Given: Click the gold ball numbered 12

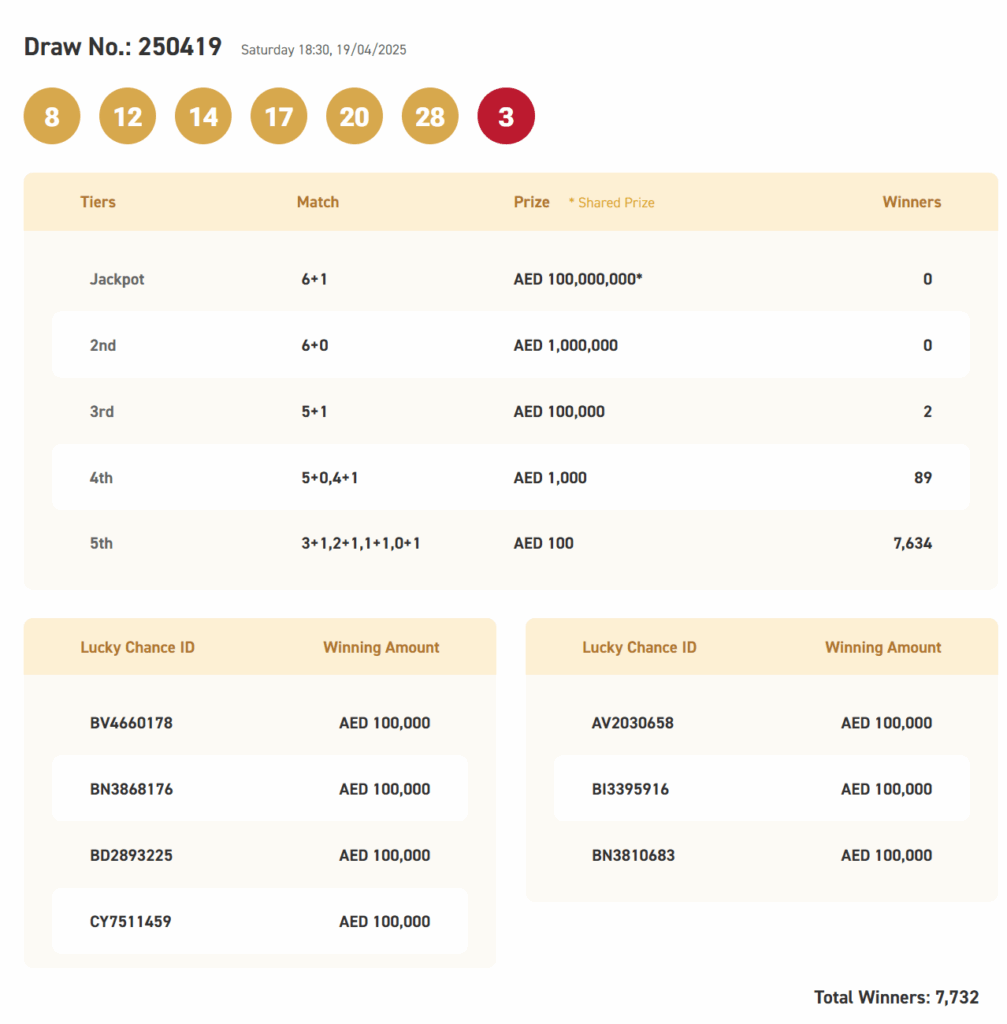Looking at the screenshot, I should pyautogui.click(x=127, y=116).
